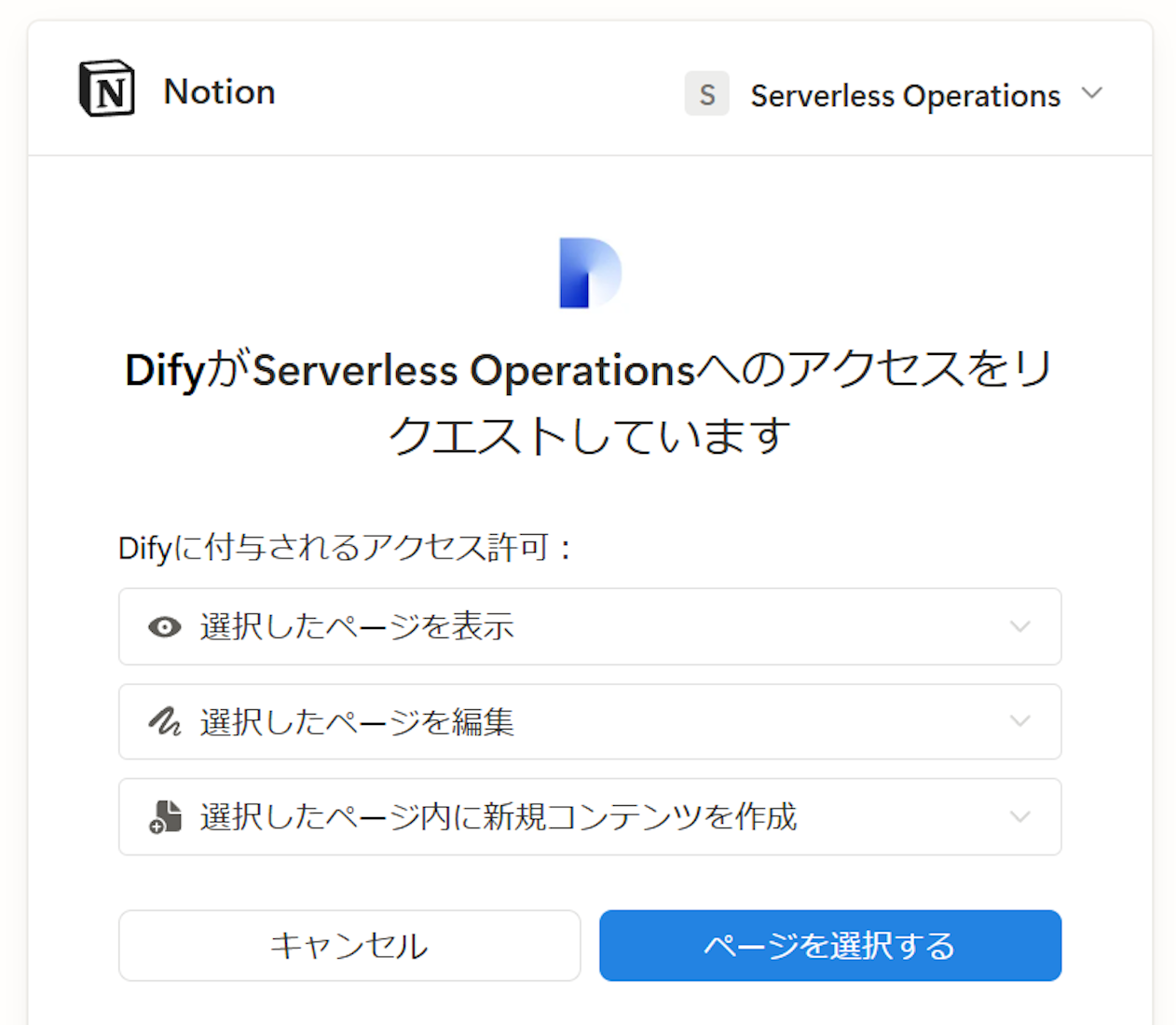Click the new content creation document icon
Image resolution: width=1176 pixels, height=1025 pixels.
click(164, 817)
